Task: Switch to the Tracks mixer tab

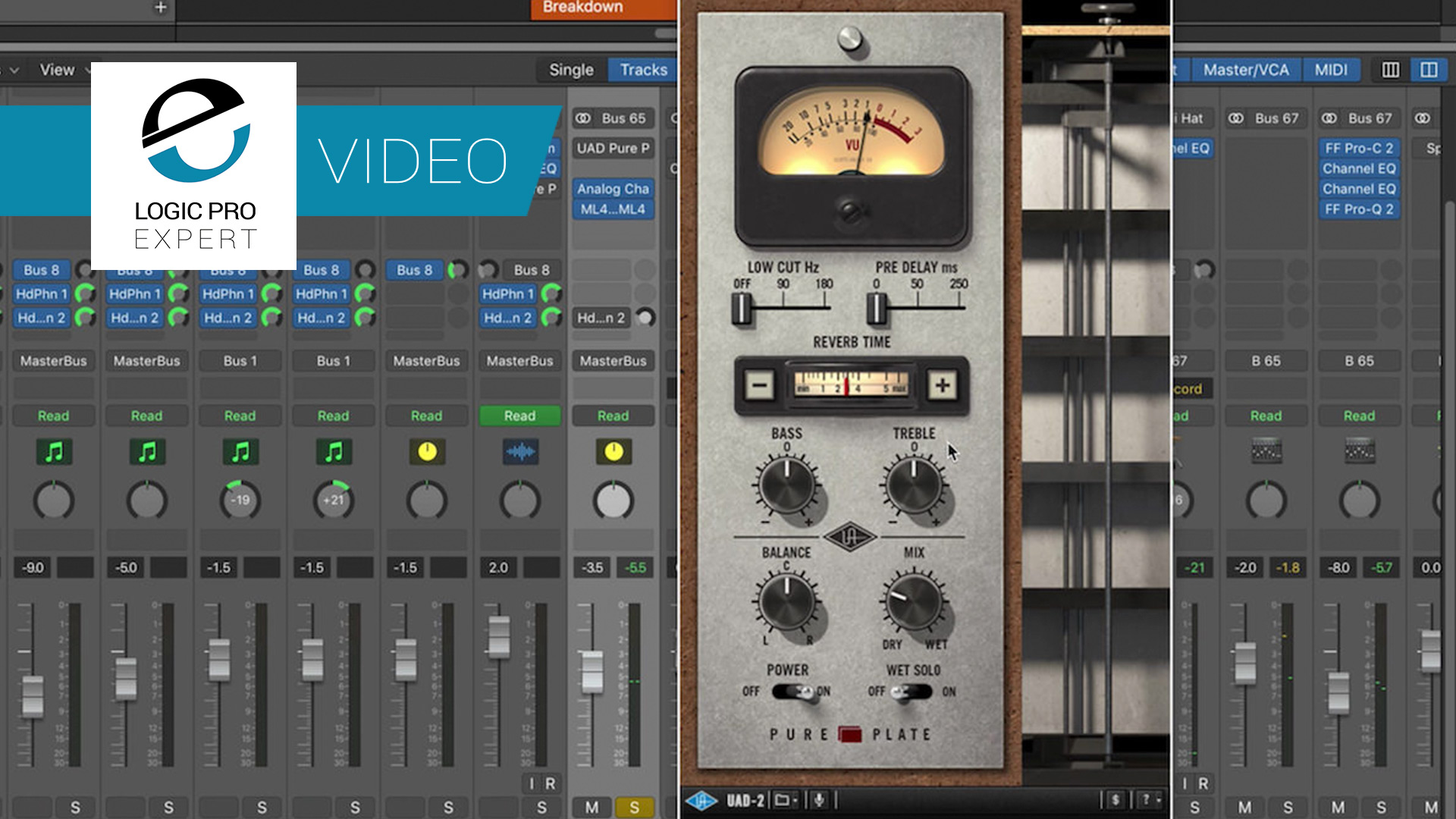Action: [644, 70]
